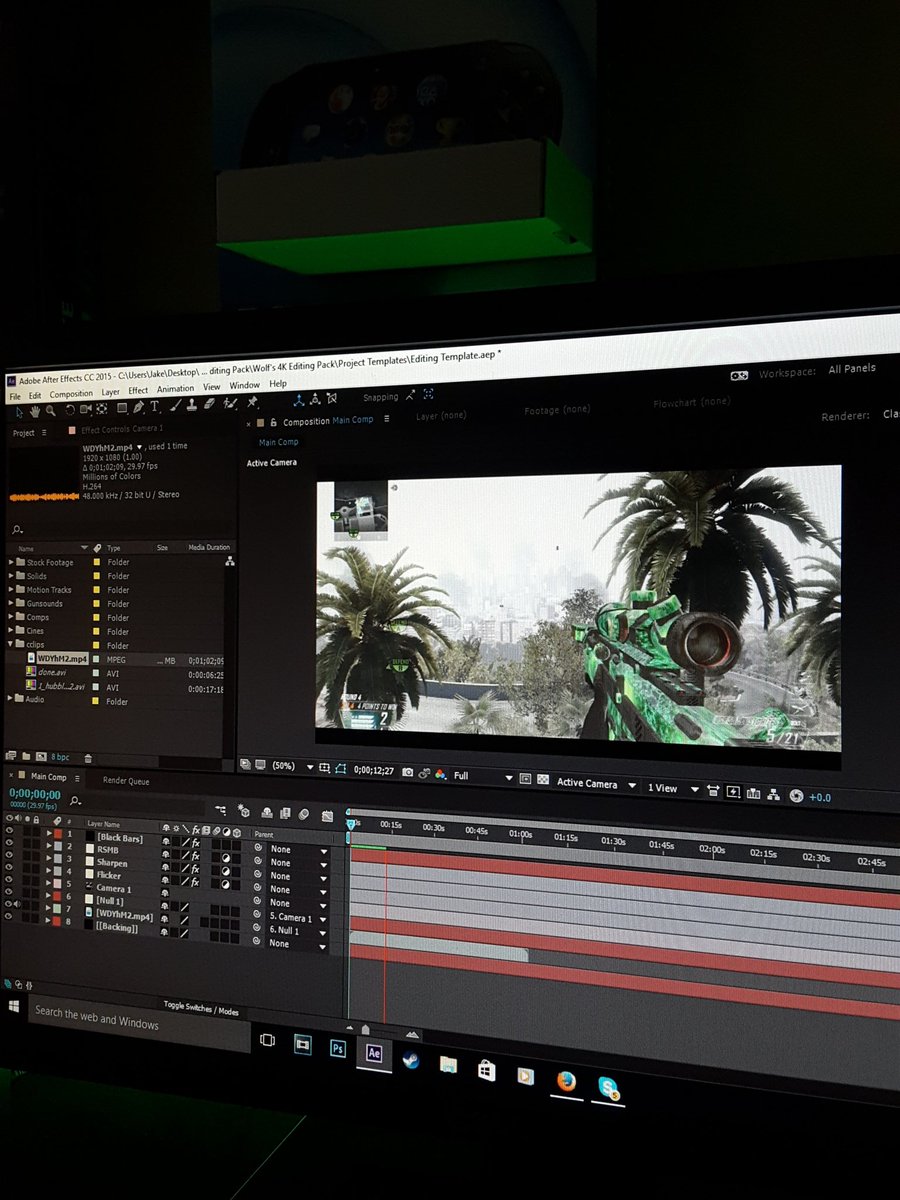
Task: Click the yellow label swatch for Solids
Action: [97, 576]
